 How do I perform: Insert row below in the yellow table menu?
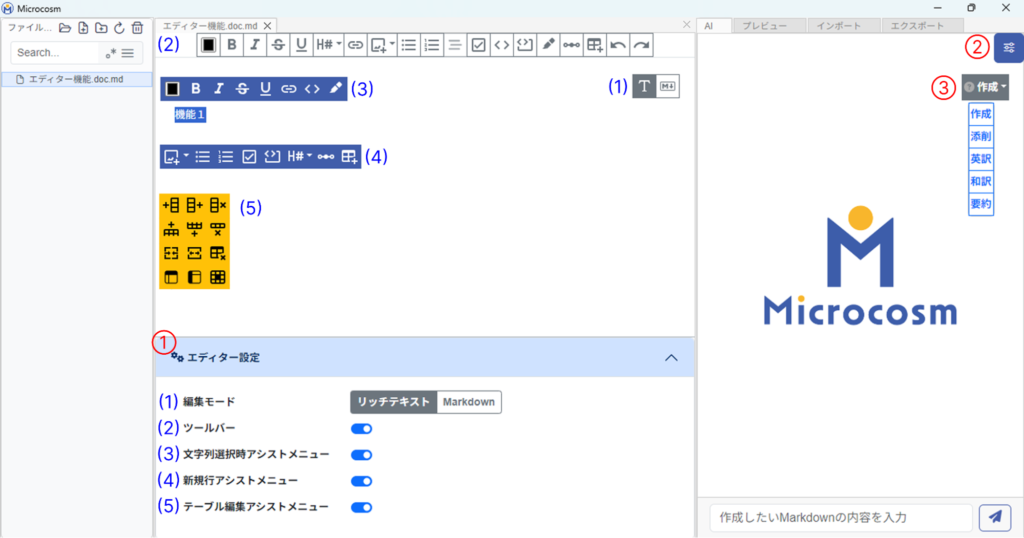[x=195, y=229]
